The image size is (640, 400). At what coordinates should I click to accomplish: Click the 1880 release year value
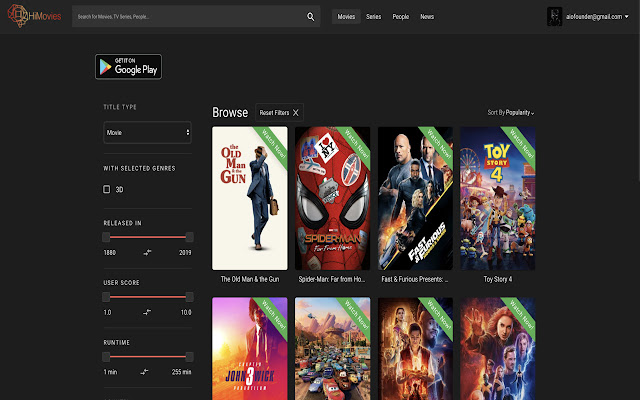point(109,253)
